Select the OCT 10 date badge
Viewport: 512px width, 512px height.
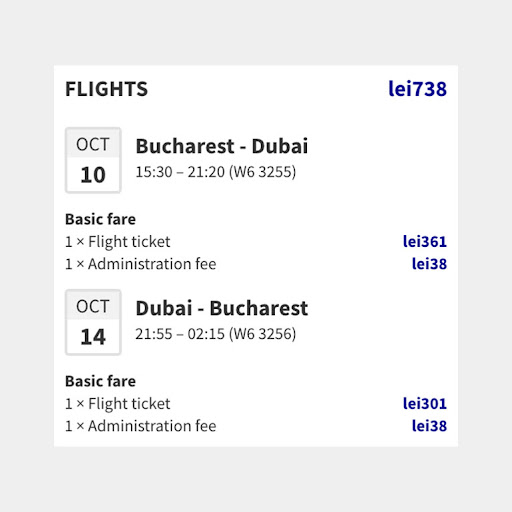tap(93, 160)
